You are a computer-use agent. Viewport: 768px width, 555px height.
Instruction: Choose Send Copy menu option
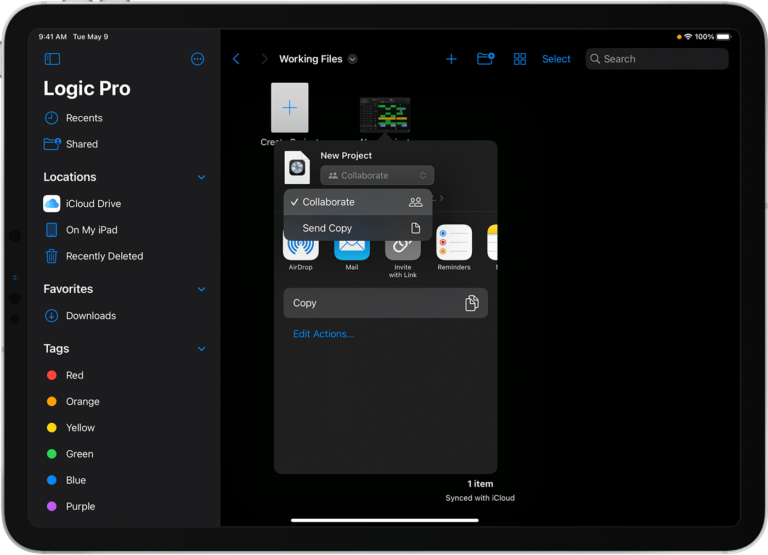358,228
